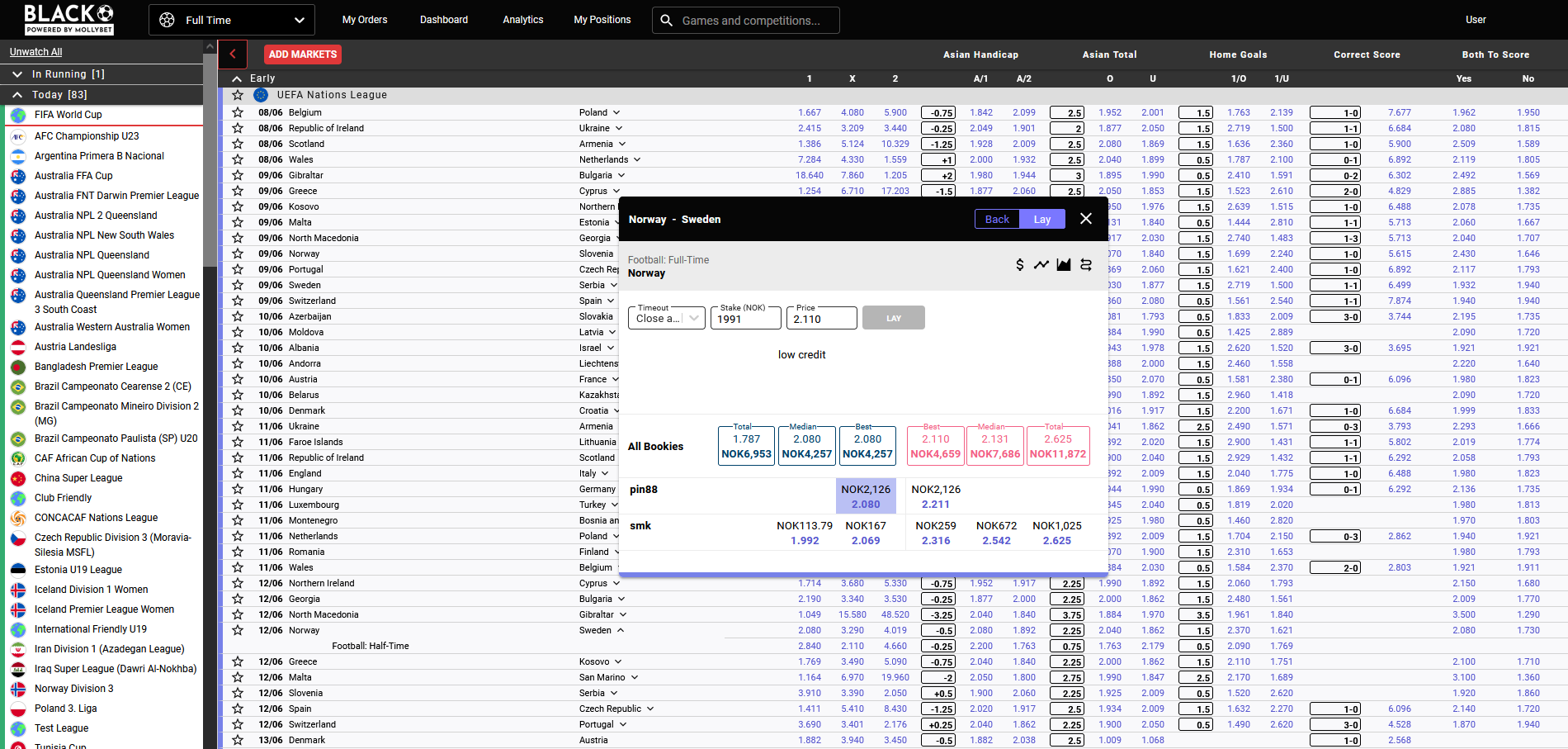Open the line chart icon in bet slip
1568x749 pixels.
pos(1041,265)
